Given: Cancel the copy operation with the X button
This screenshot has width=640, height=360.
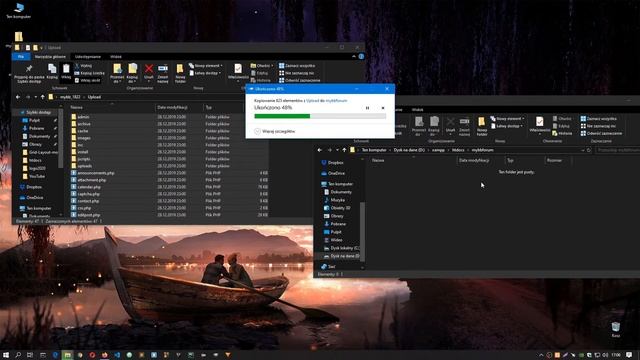Looking at the screenshot, I should [x=383, y=108].
